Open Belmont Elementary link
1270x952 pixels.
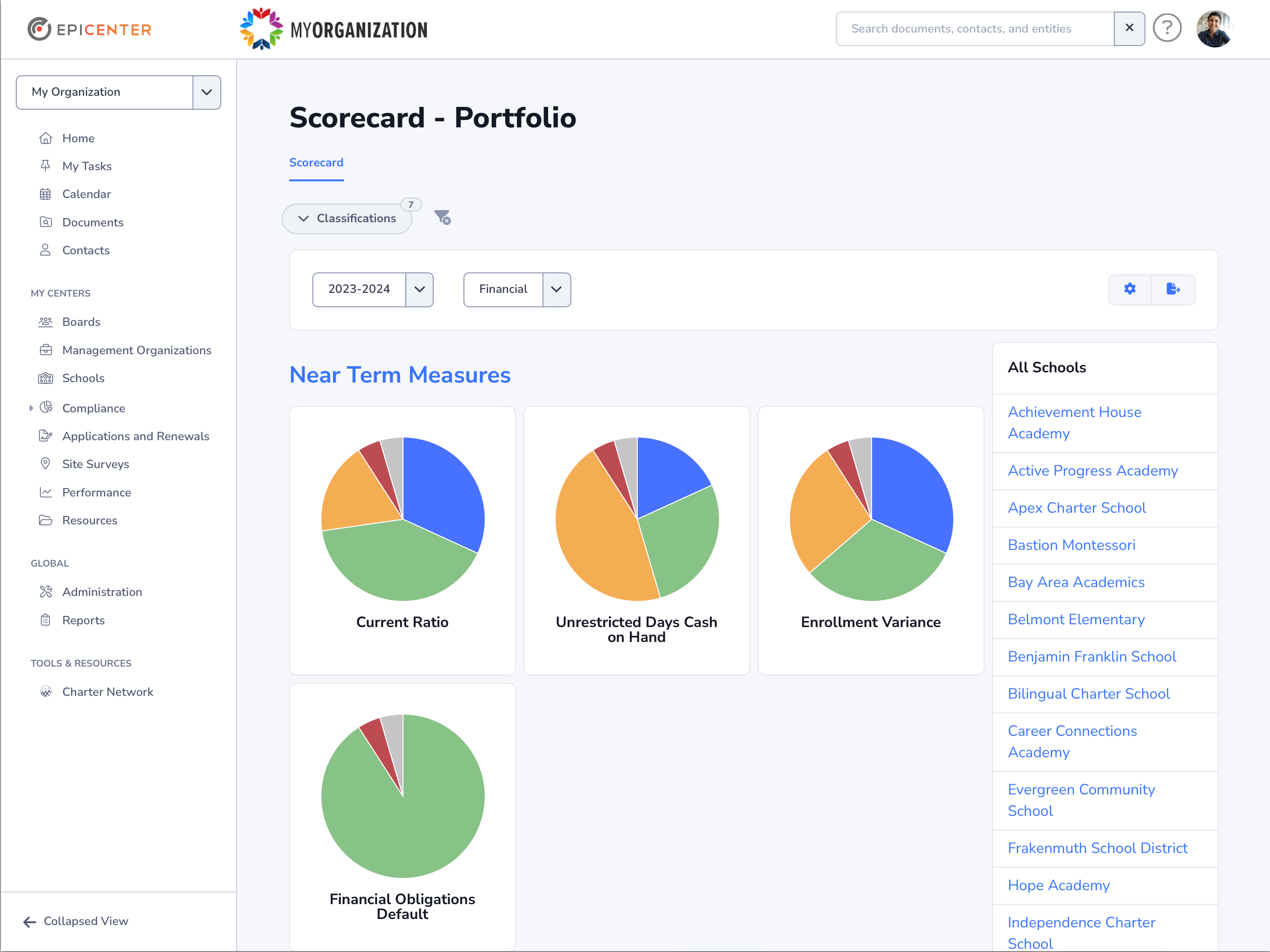click(1076, 619)
